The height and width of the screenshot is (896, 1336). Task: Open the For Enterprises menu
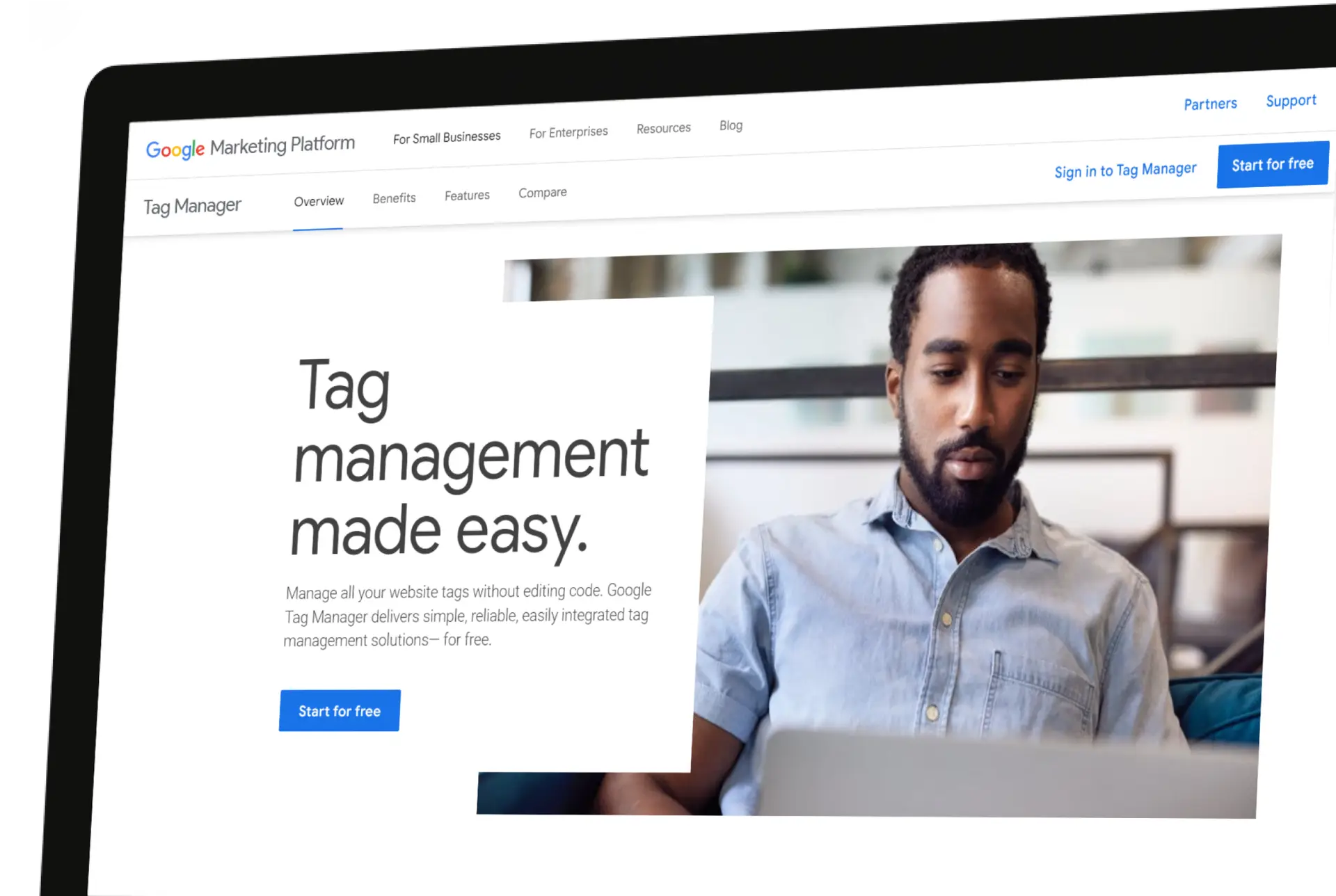568,132
